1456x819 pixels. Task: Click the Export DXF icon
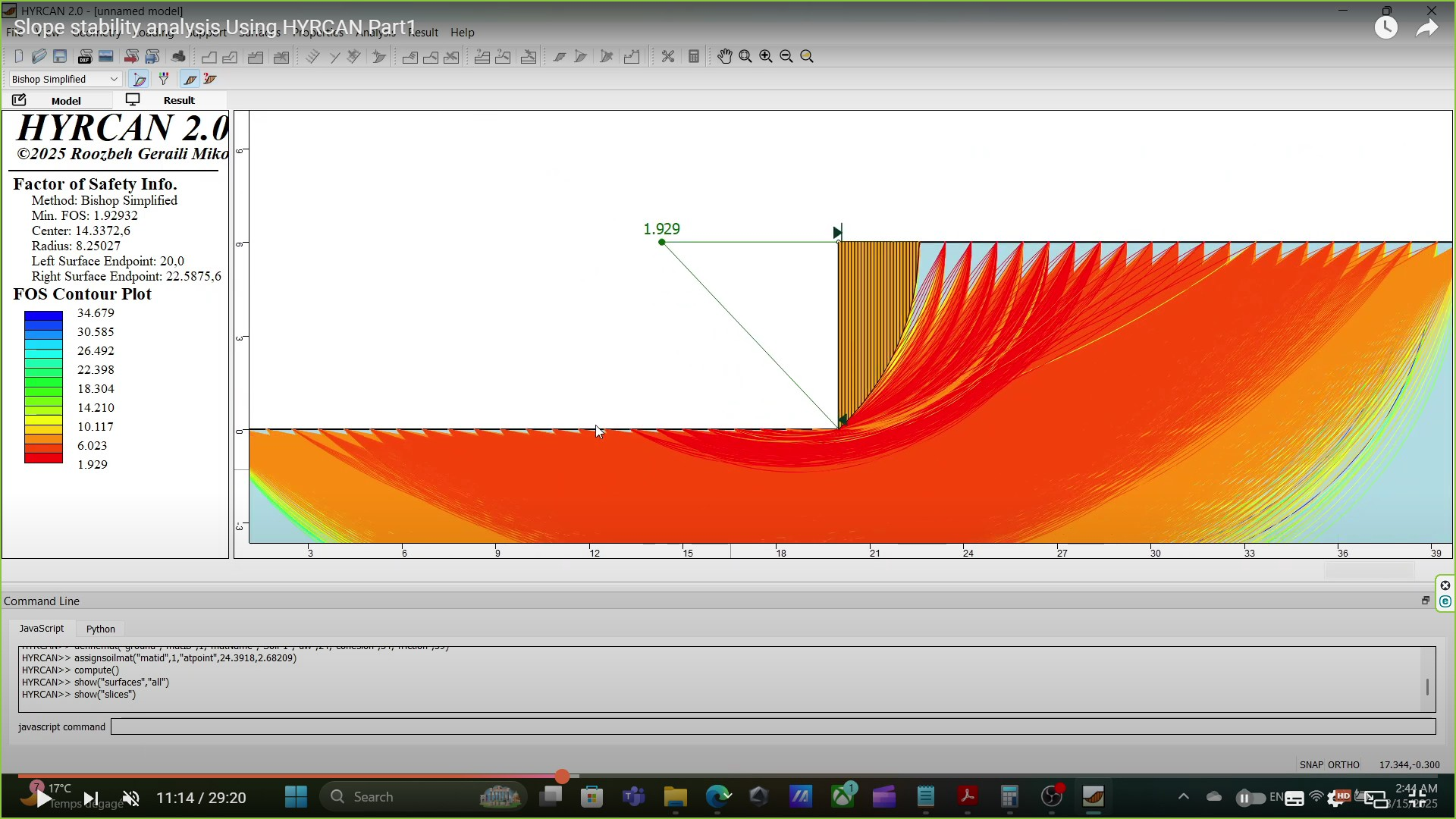coord(86,57)
